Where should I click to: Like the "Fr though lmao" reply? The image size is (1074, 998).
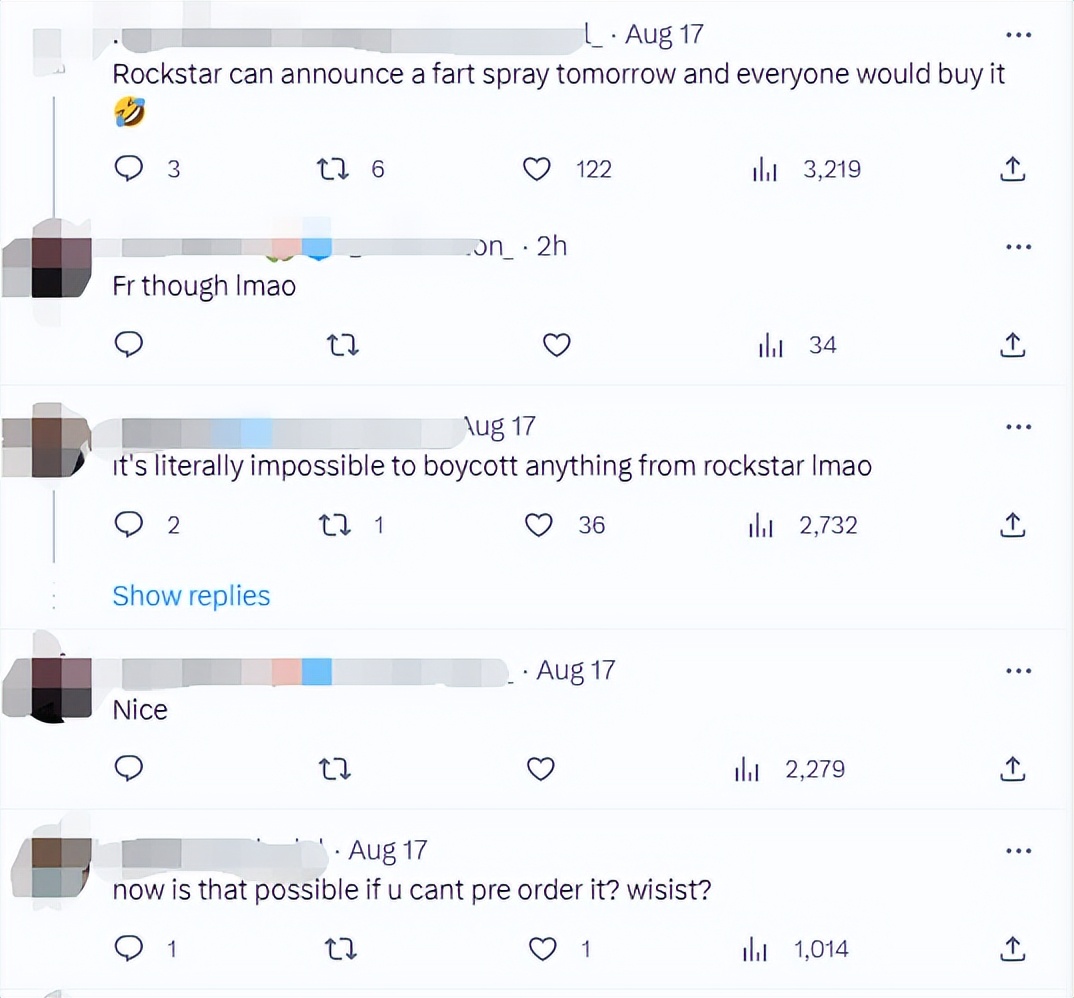click(x=556, y=345)
